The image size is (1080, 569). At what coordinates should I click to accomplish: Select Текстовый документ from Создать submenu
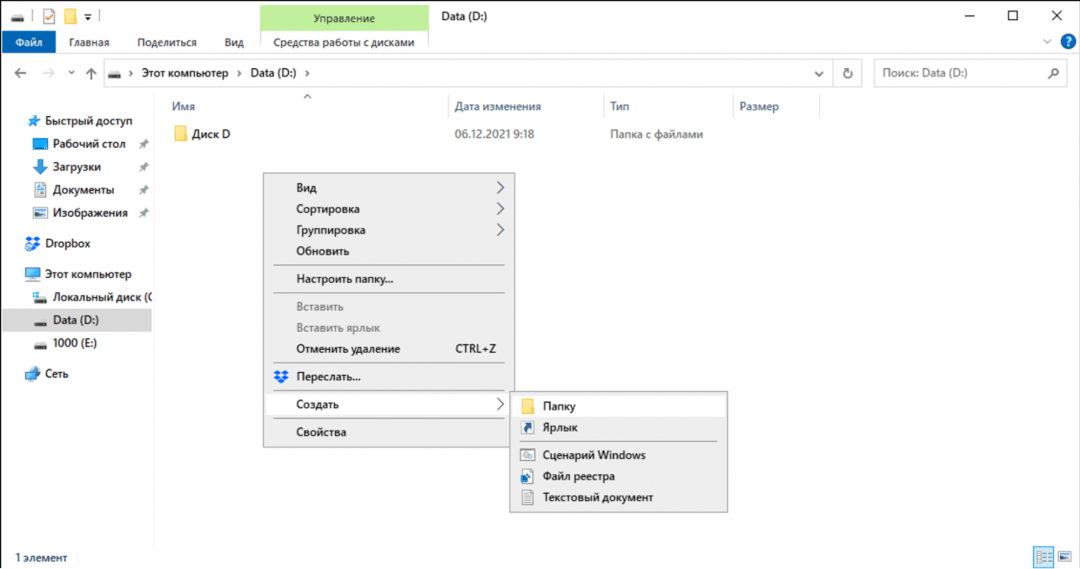[597, 497]
